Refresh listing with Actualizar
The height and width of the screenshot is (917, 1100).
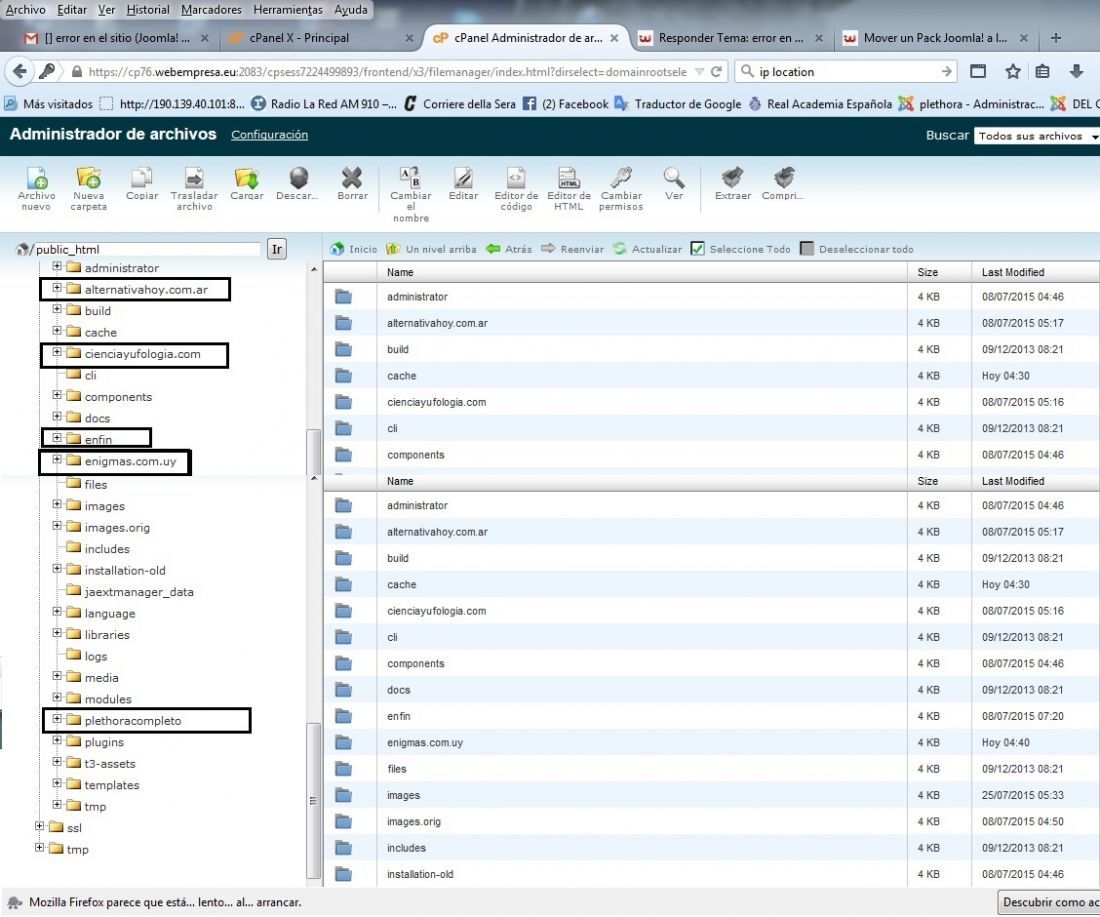click(x=648, y=249)
